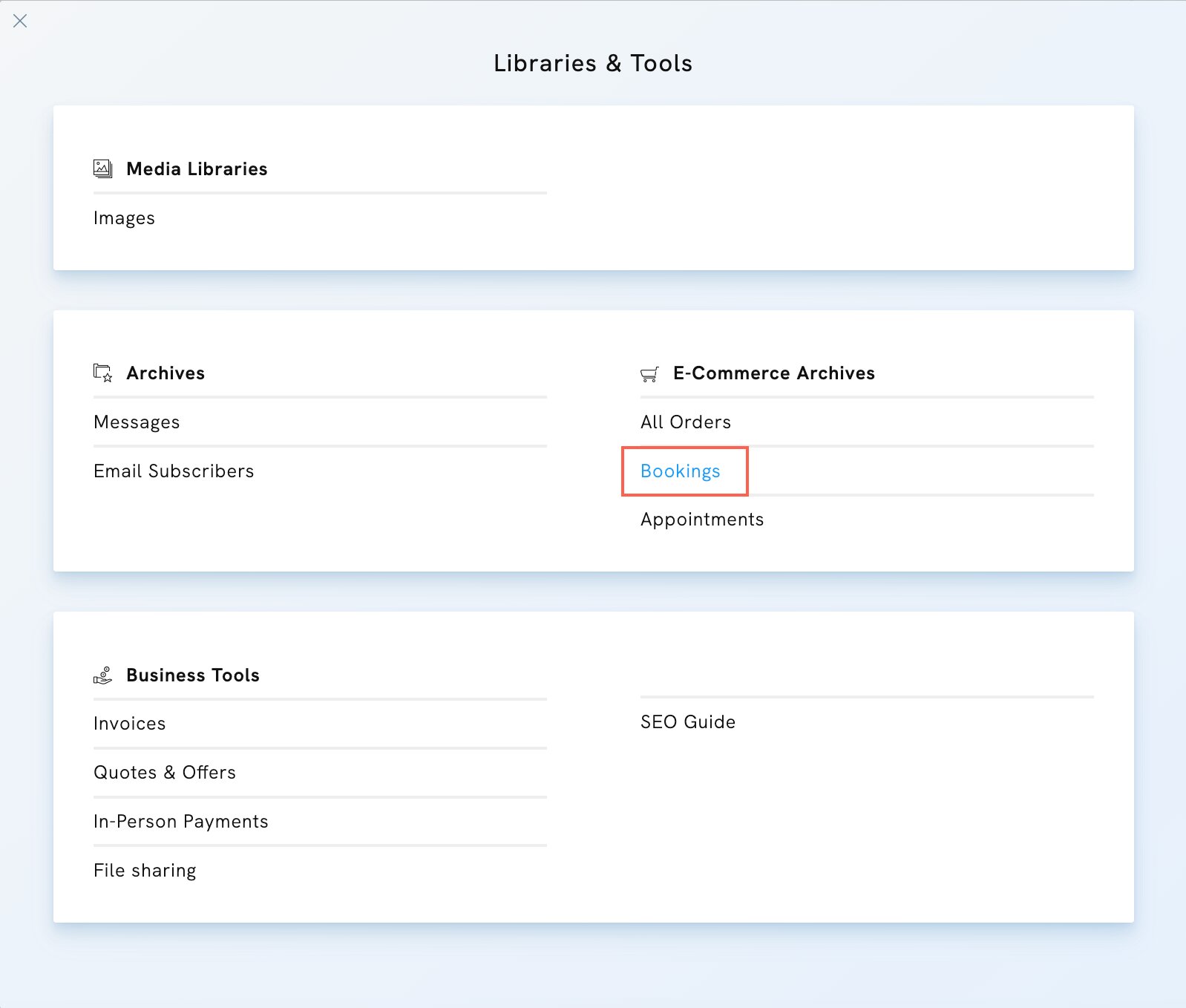
Task: Click the E-Commerce Archives cart icon
Action: click(x=649, y=373)
